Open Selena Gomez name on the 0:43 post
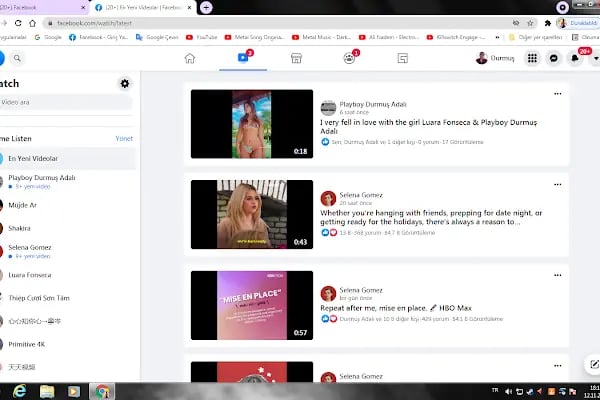This screenshot has width=600, height=400. click(361, 195)
